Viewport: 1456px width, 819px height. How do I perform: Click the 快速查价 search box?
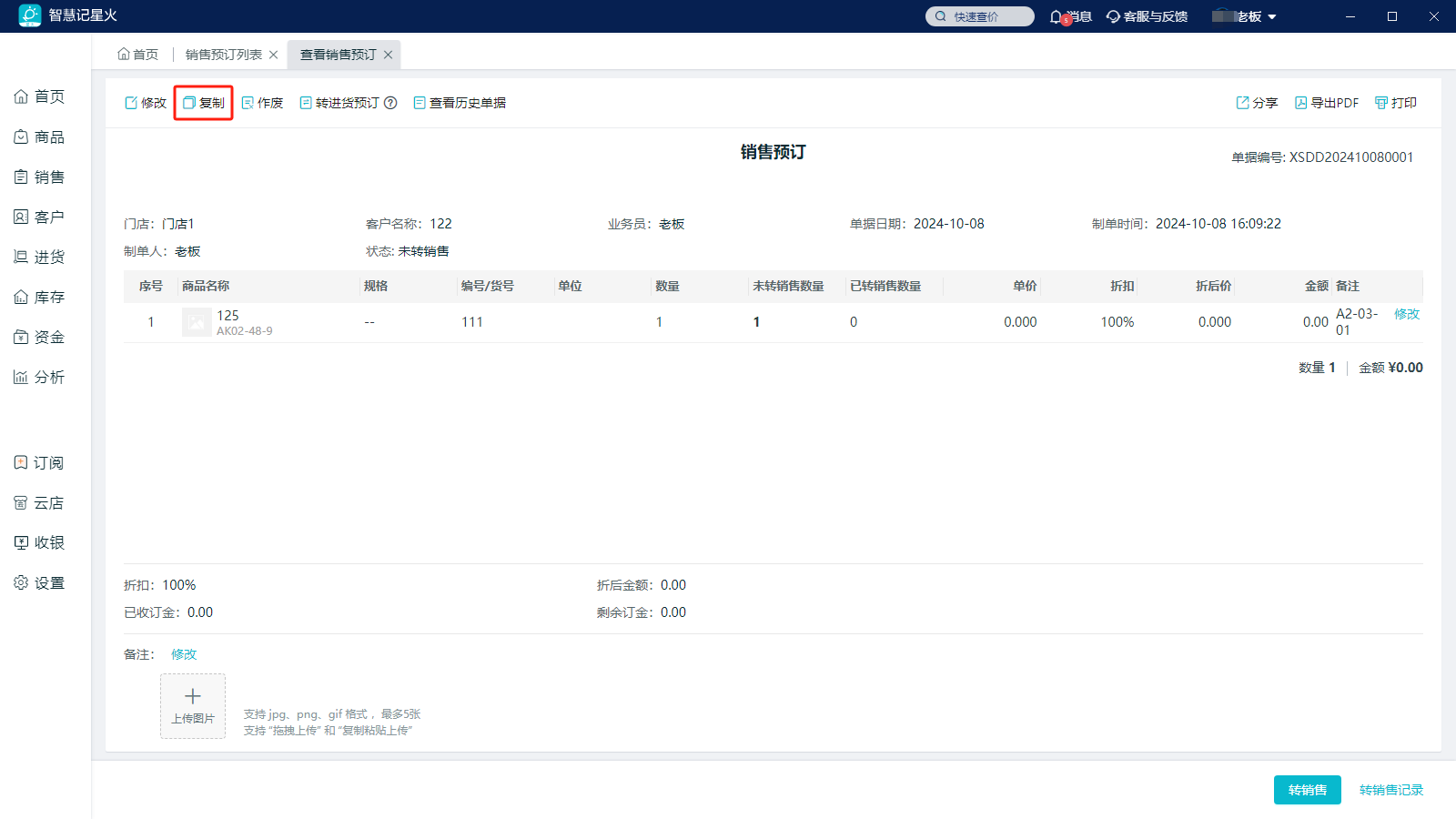click(x=980, y=16)
